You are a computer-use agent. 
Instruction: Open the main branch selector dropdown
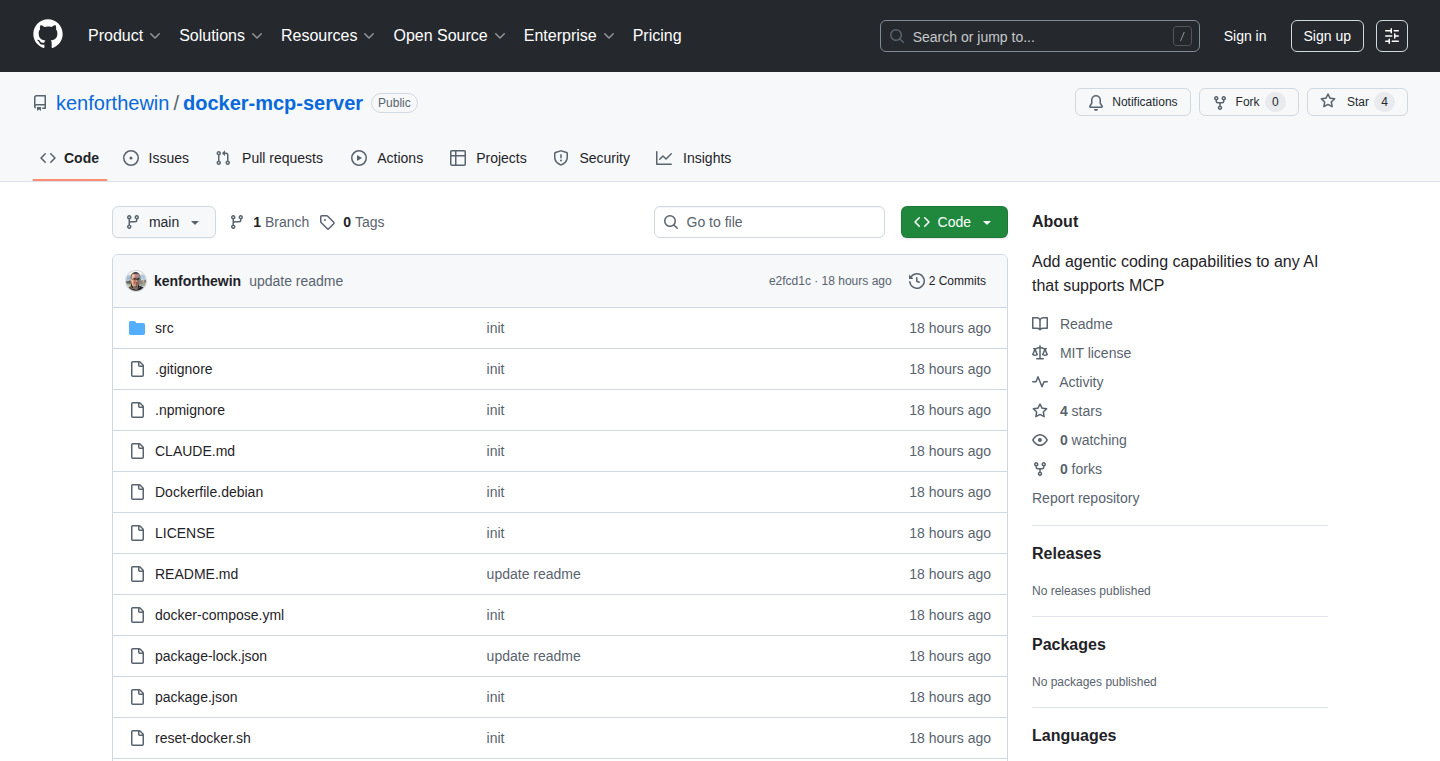(x=164, y=222)
